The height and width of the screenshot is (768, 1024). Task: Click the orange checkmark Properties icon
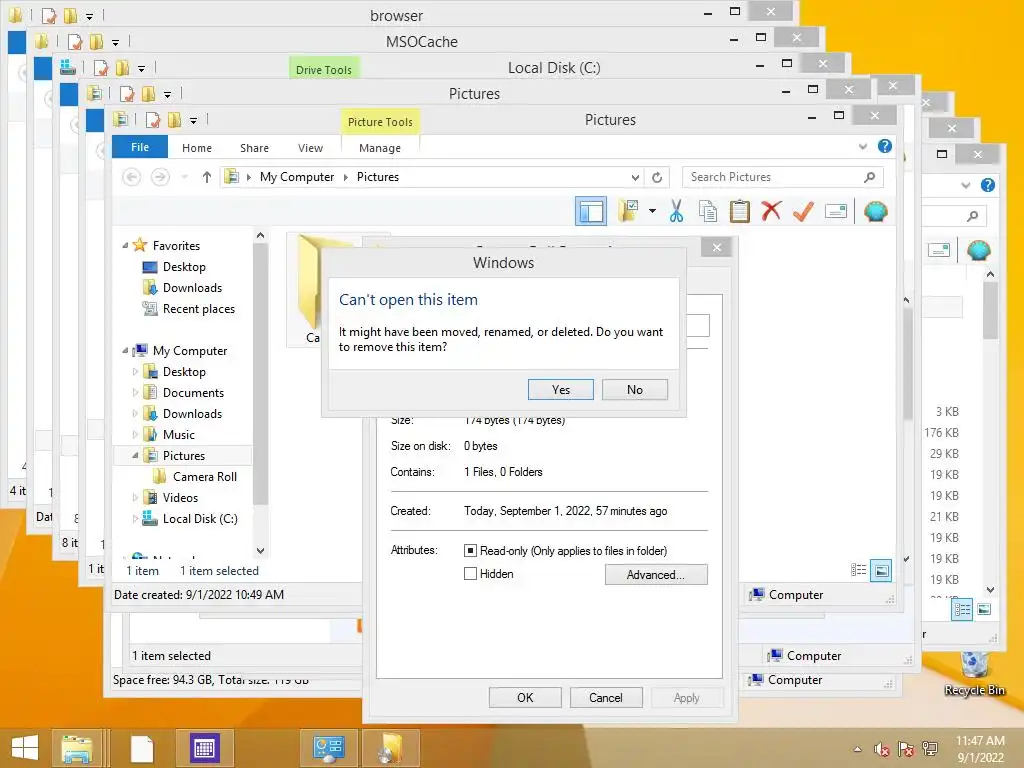pyautogui.click(x=803, y=211)
